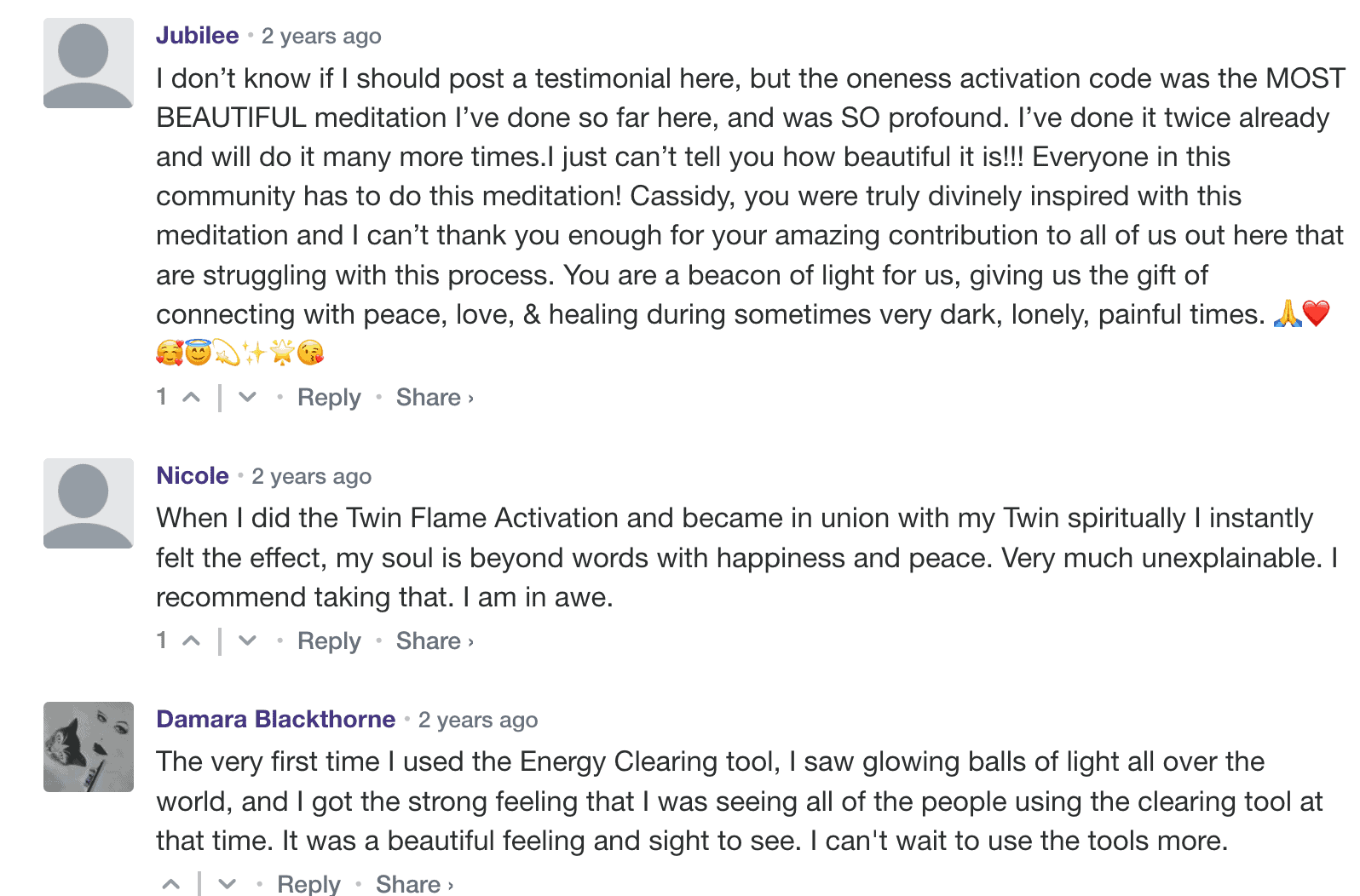1360x896 pixels.
Task: Click Damara Blackthorne's avatar photo
Action: pyautogui.click(x=89, y=747)
